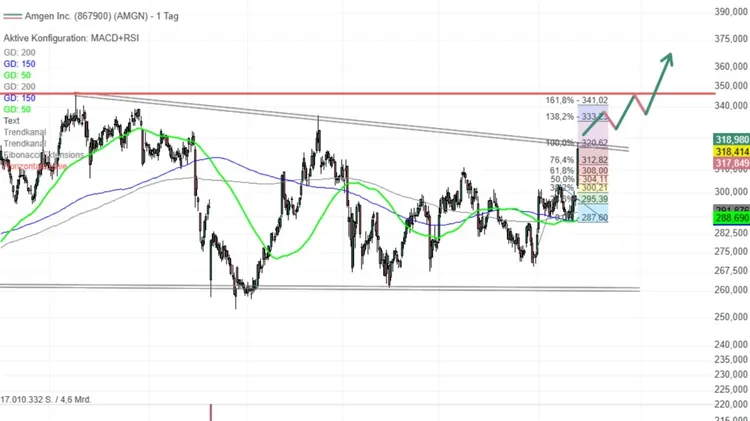Screen dimensions: 750x421
Task: Click the green 288,690 price tag
Action: 732,217
